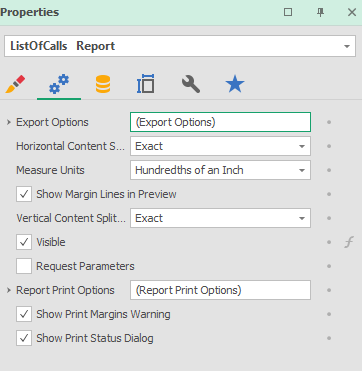The image size is (362, 371).
Task: Click marker dot beside Vertical Content Split
Action: (x=329, y=218)
